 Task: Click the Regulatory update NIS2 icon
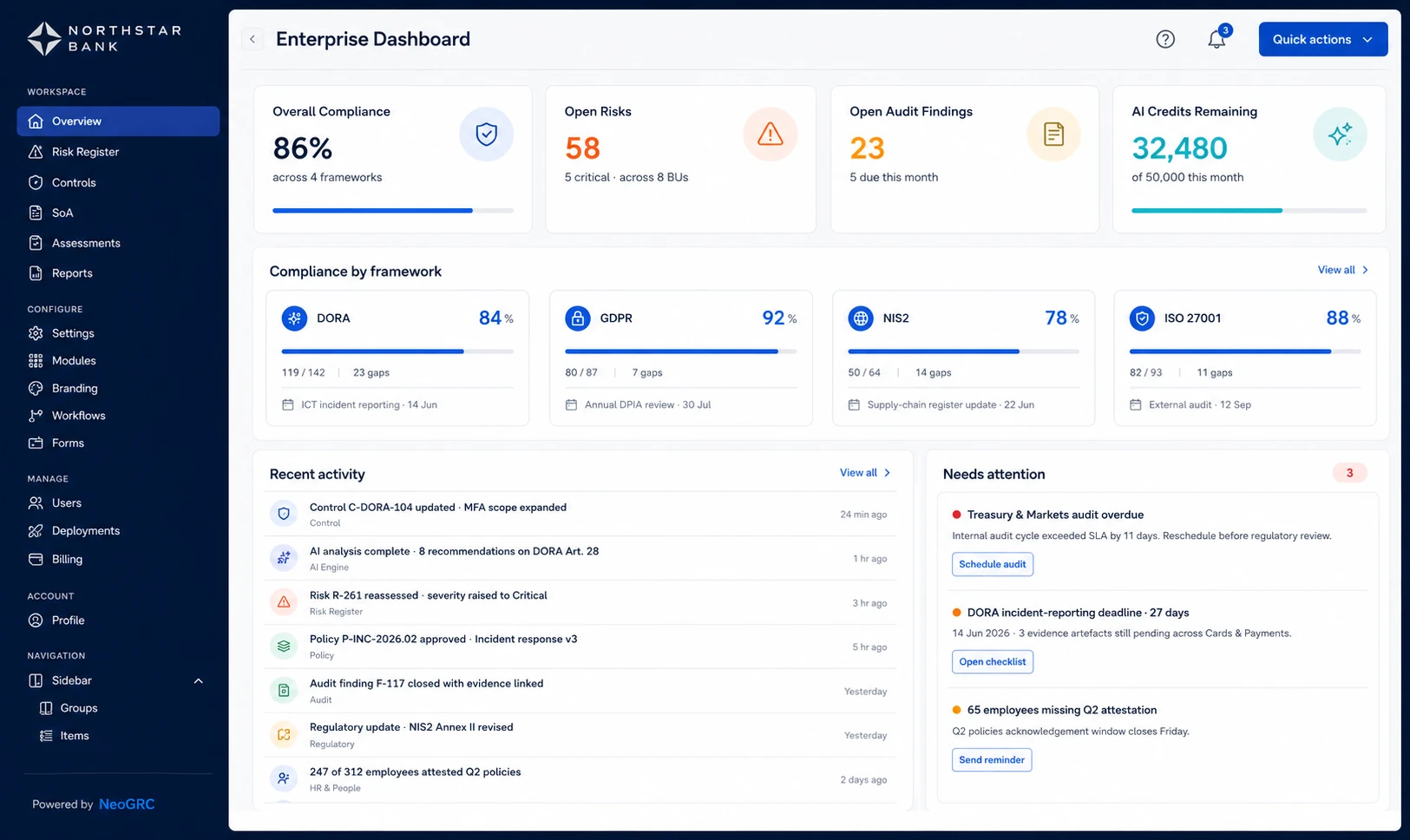[284, 735]
